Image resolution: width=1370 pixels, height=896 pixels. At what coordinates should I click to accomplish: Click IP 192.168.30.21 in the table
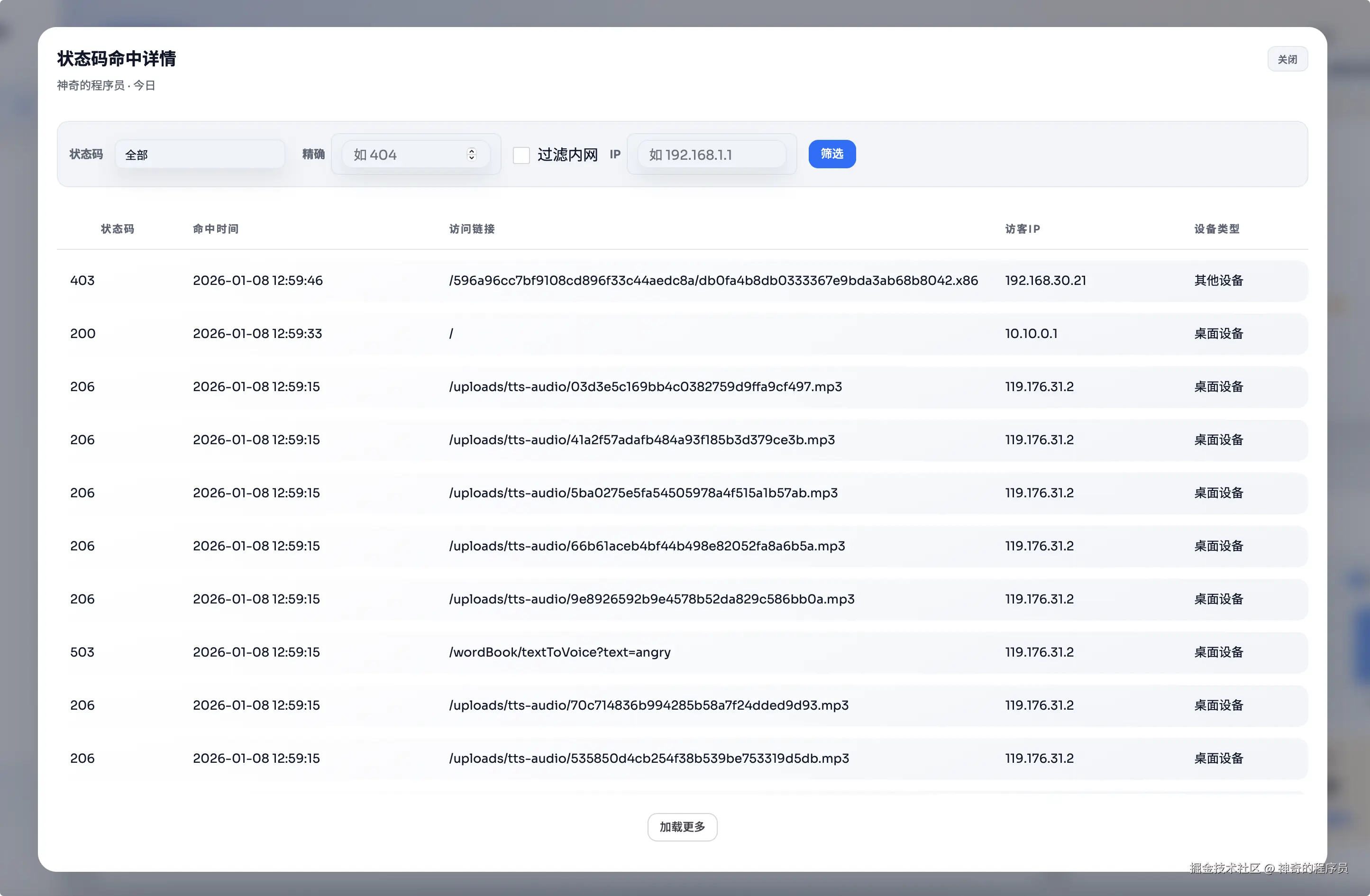(1045, 281)
